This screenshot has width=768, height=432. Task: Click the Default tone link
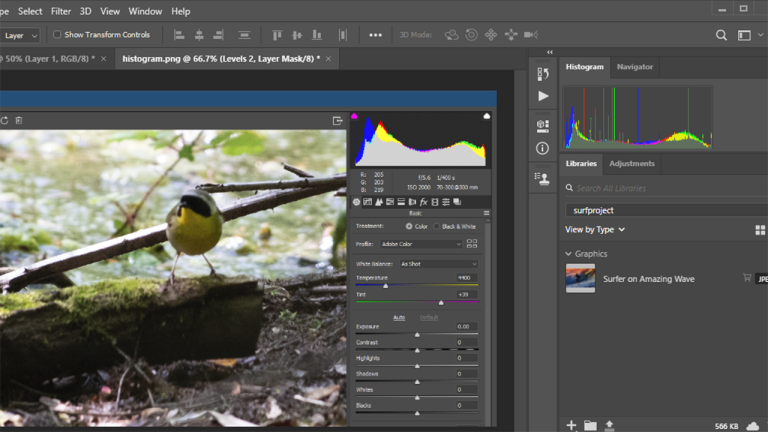tap(429, 317)
